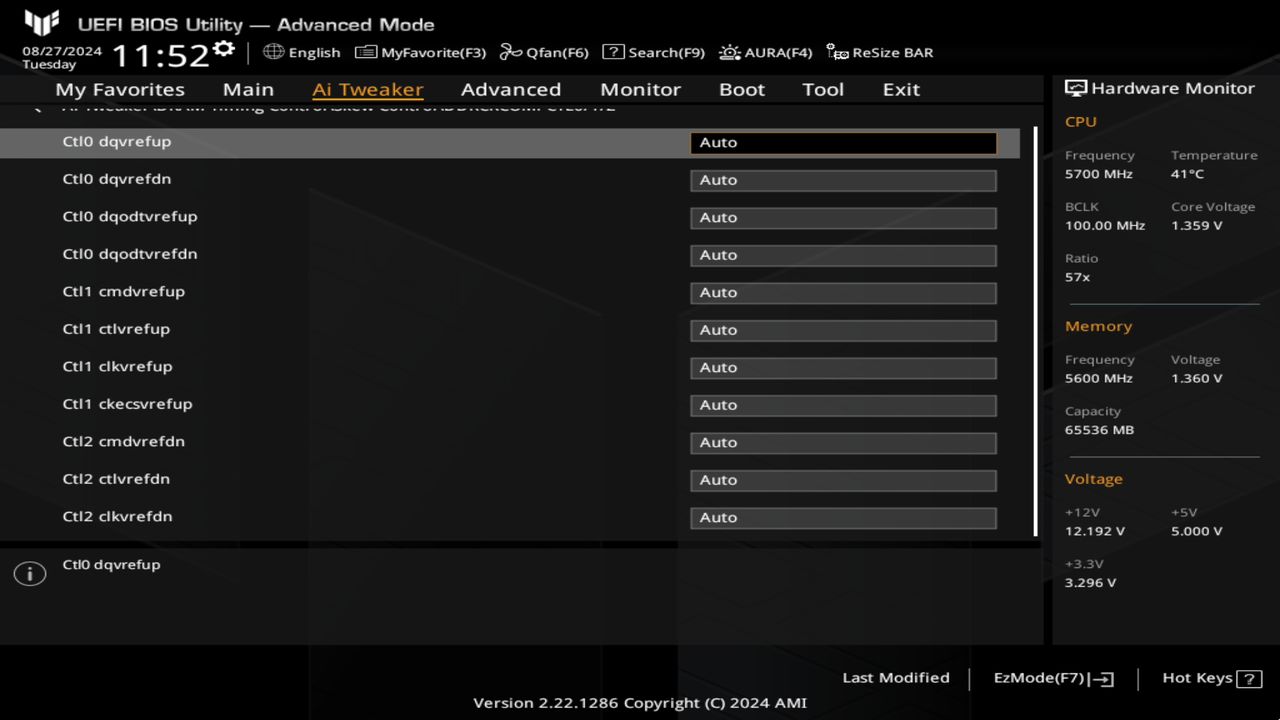Click the Hardware Monitor icon
The image size is (1280, 720).
click(x=1076, y=88)
